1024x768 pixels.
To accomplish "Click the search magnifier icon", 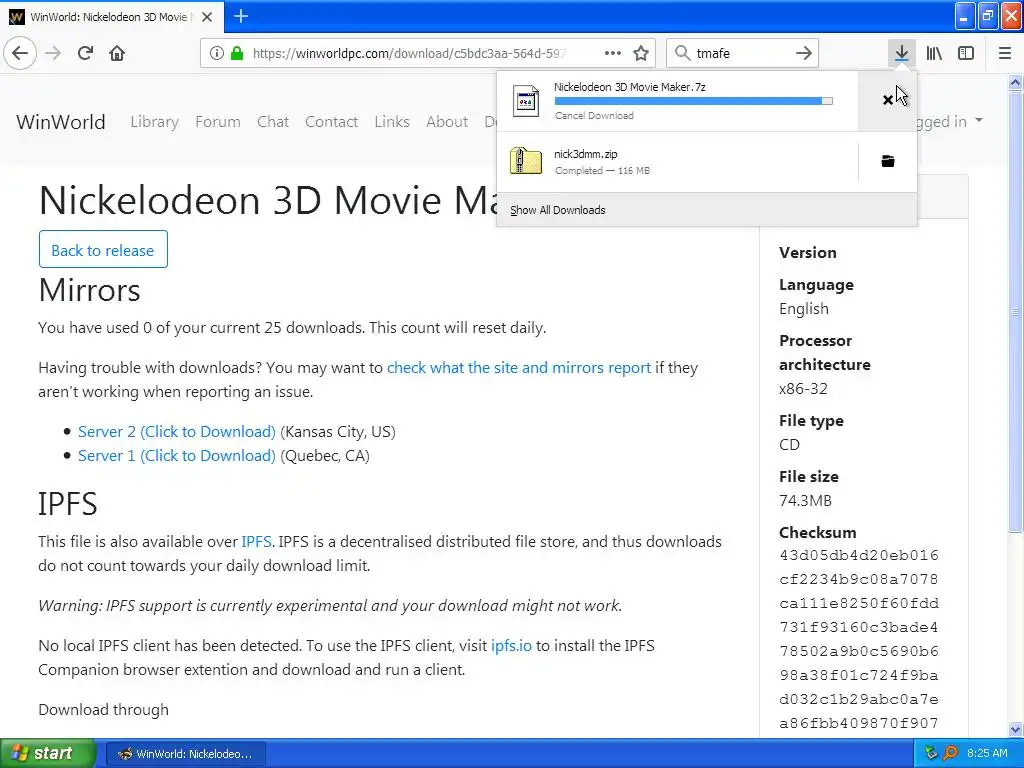I will 682,53.
